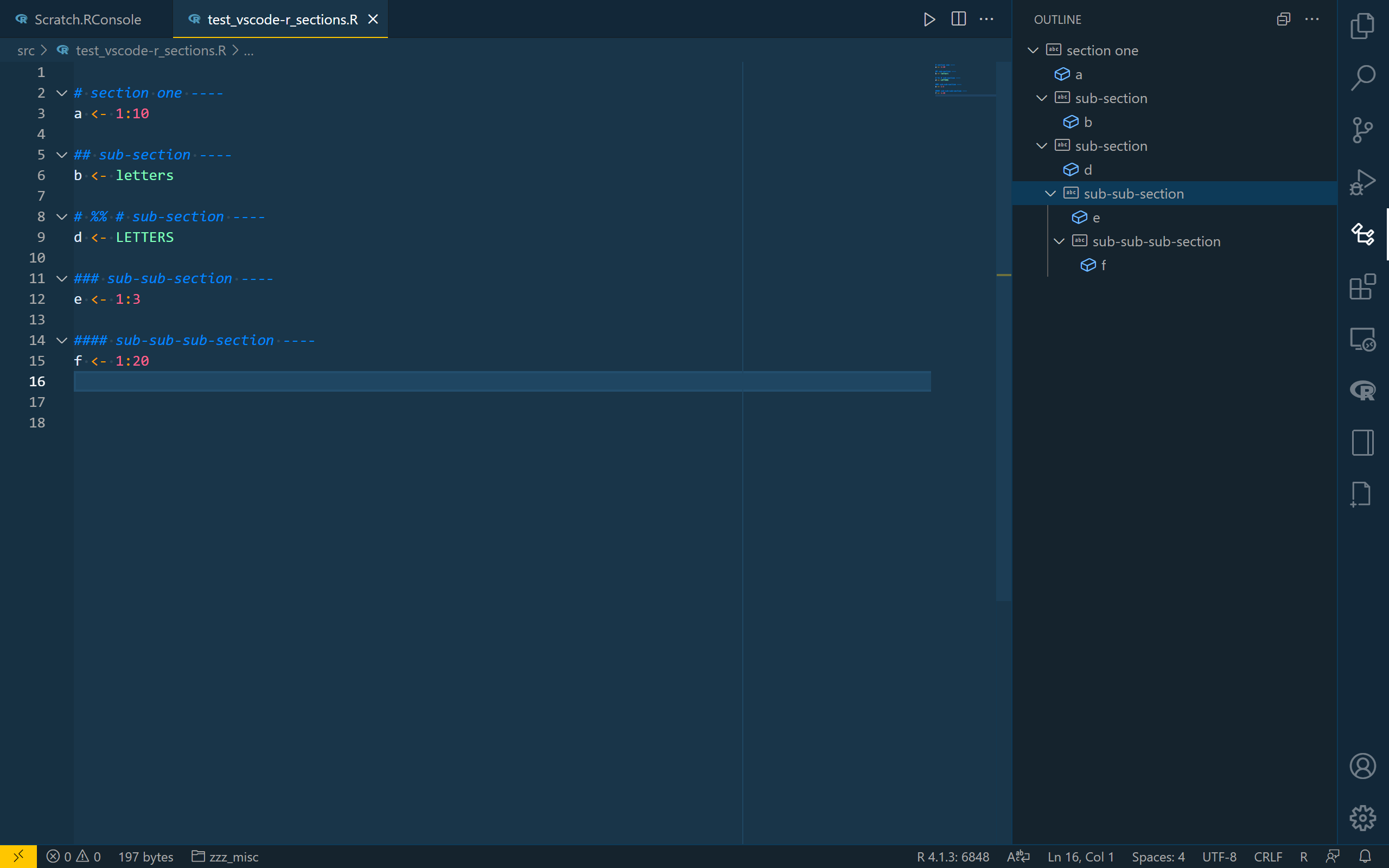Open the Extensions view icon
Image resolution: width=1389 pixels, height=868 pixels.
click(x=1362, y=286)
